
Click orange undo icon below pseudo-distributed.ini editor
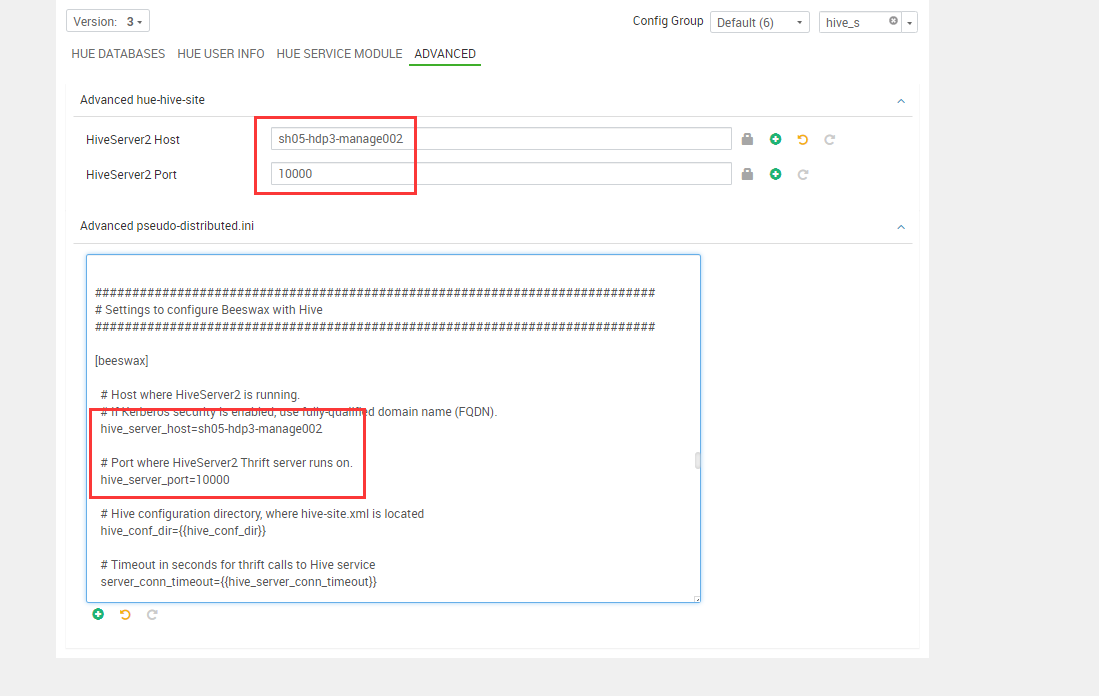click(x=125, y=615)
